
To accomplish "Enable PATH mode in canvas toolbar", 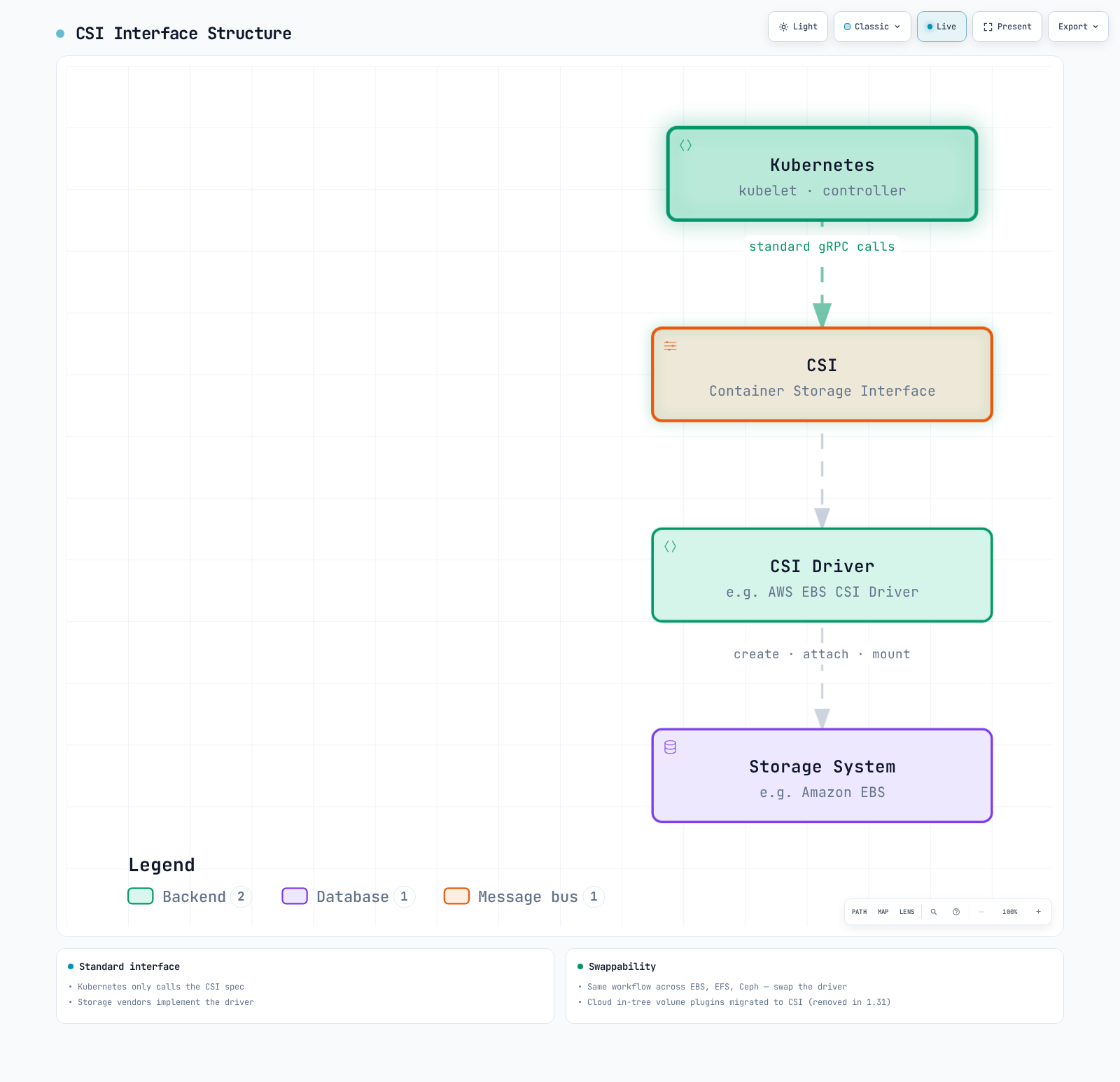I will point(859,912).
